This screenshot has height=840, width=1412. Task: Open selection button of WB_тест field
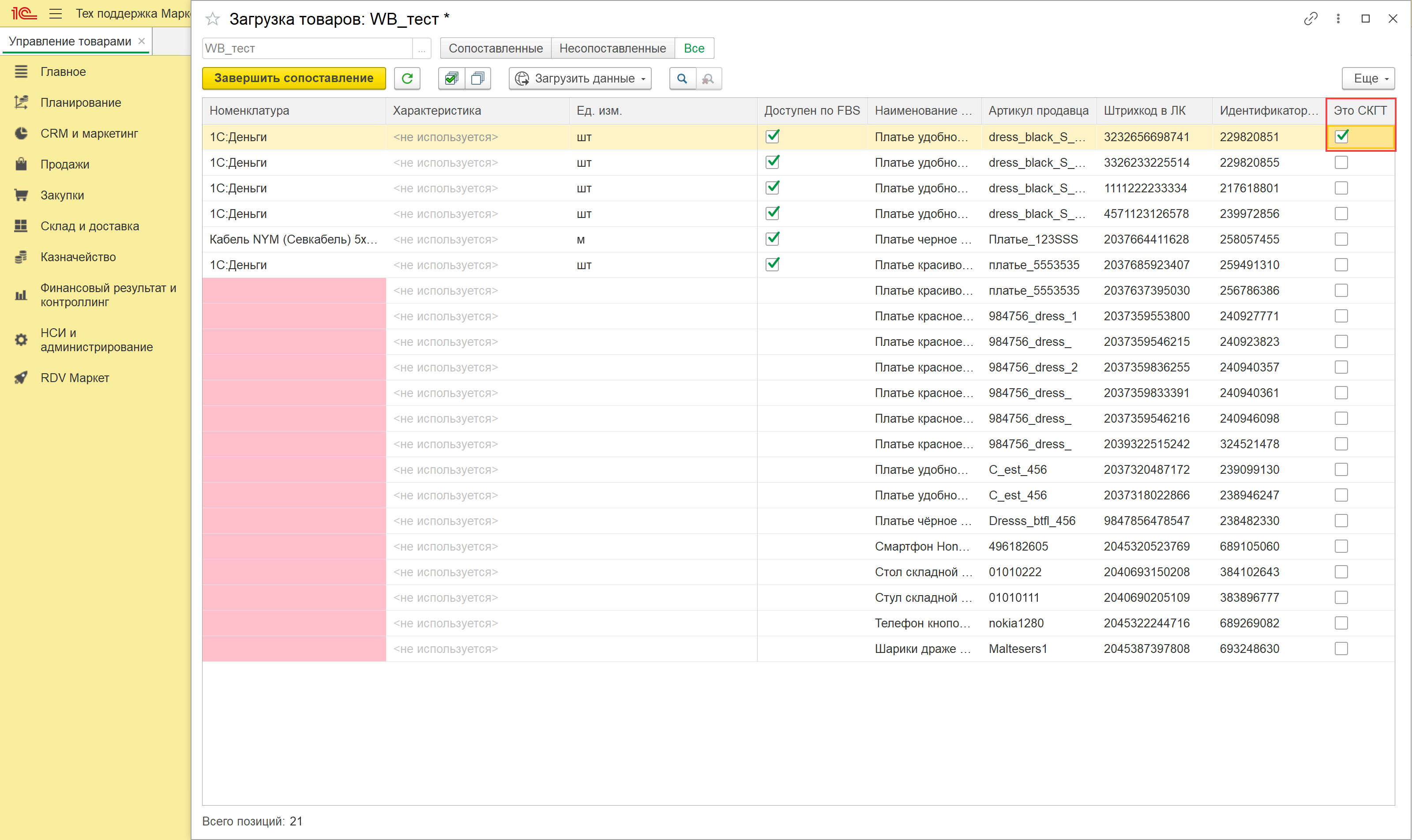[x=422, y=49]
